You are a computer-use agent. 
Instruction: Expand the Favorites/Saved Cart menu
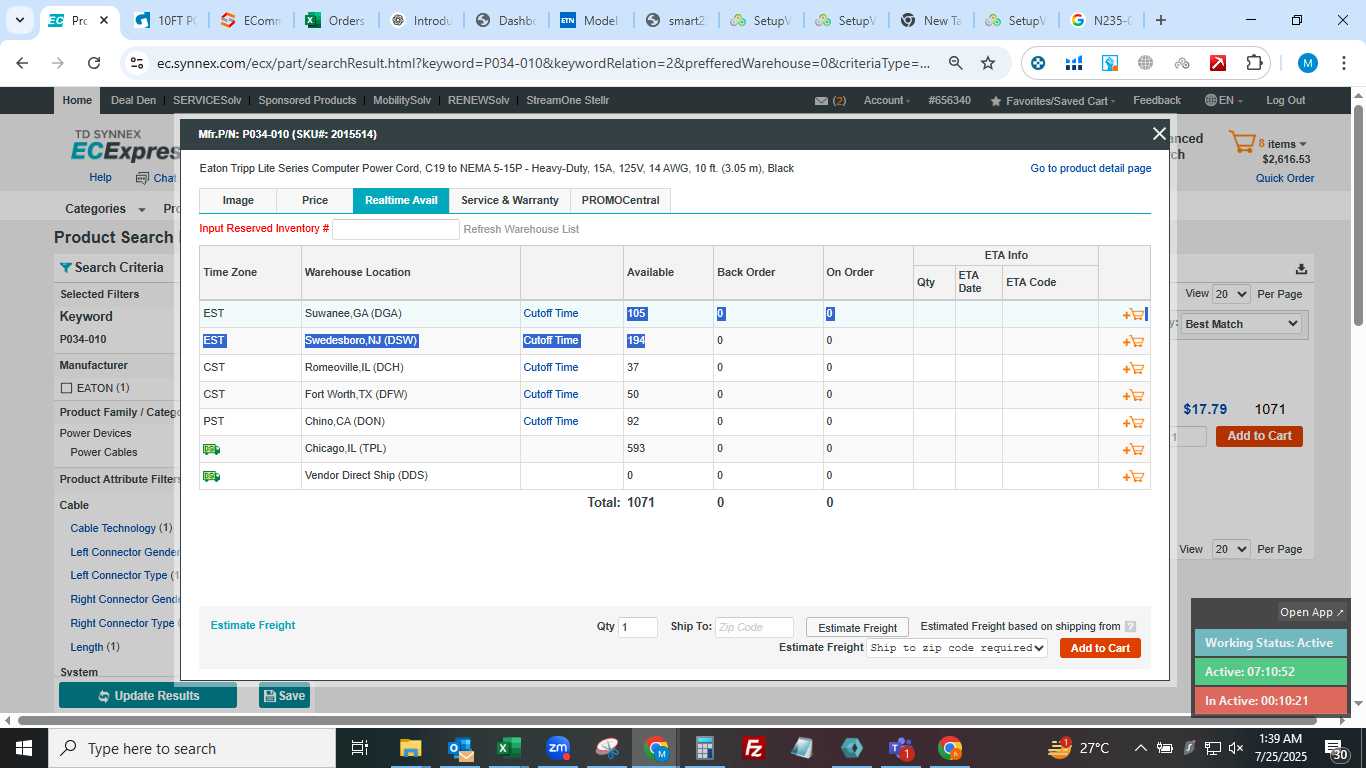tap(1053, 101)
